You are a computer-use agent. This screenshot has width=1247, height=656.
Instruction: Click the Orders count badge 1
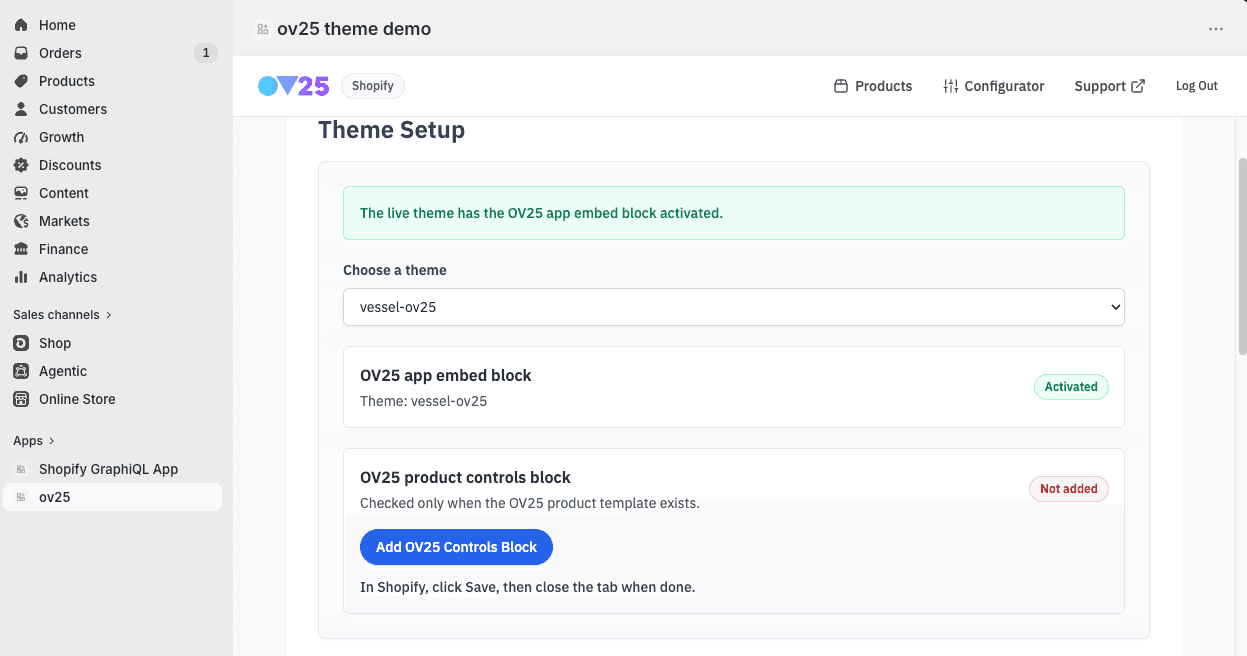206,53
